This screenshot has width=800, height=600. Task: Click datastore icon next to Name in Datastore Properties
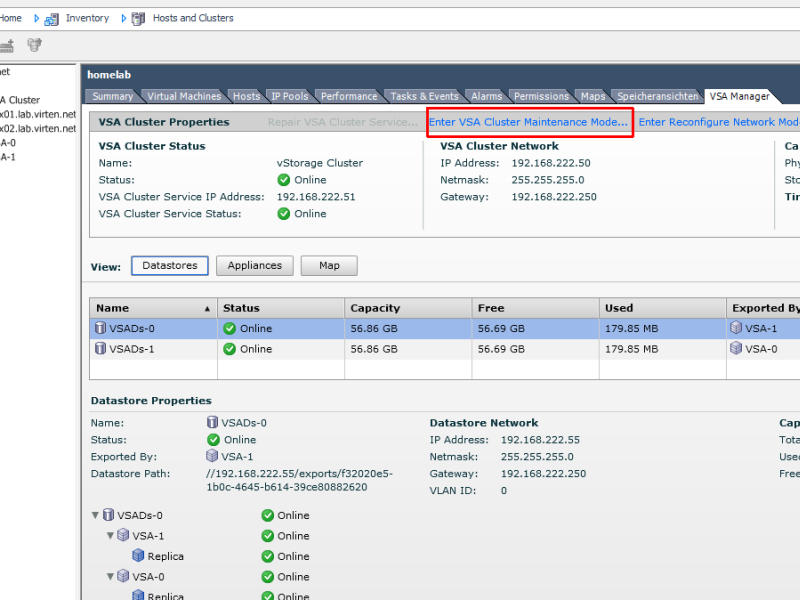212,422
